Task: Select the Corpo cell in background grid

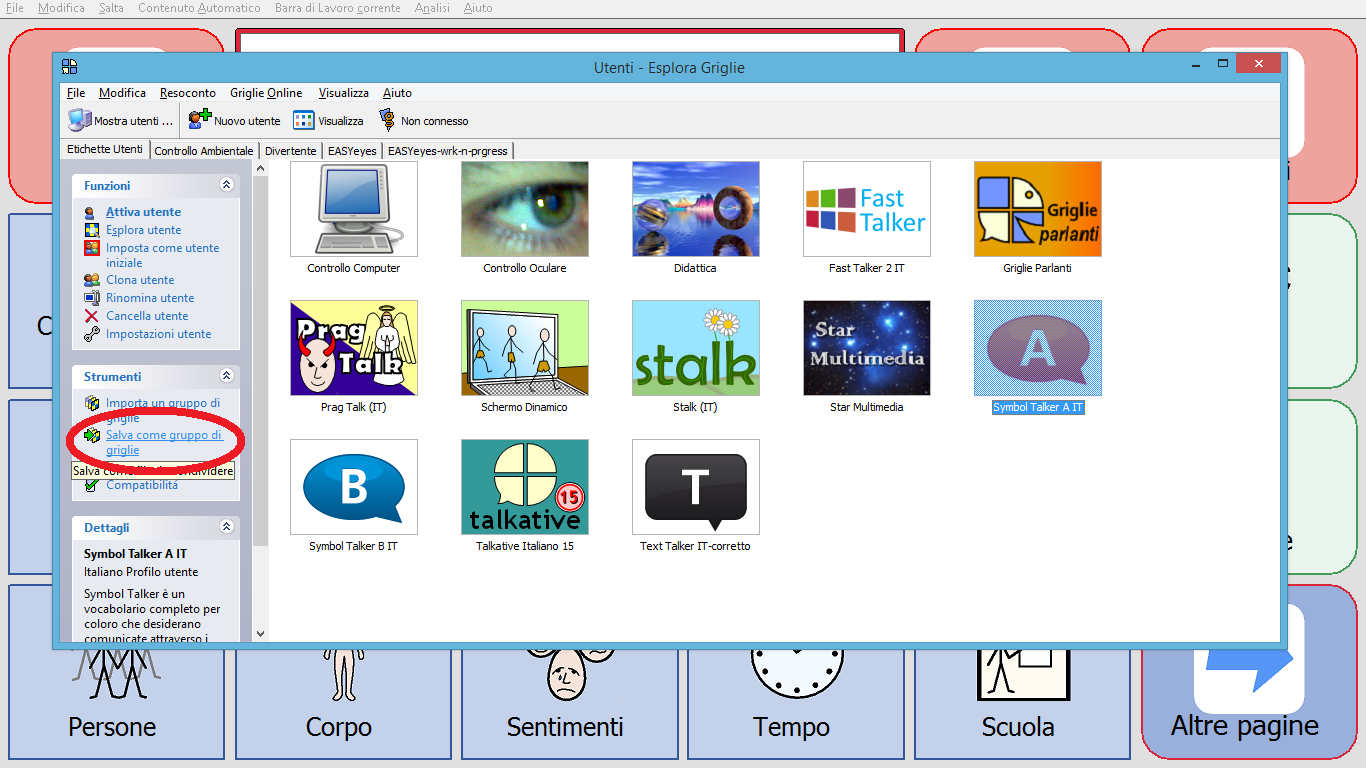Action: 343,672
